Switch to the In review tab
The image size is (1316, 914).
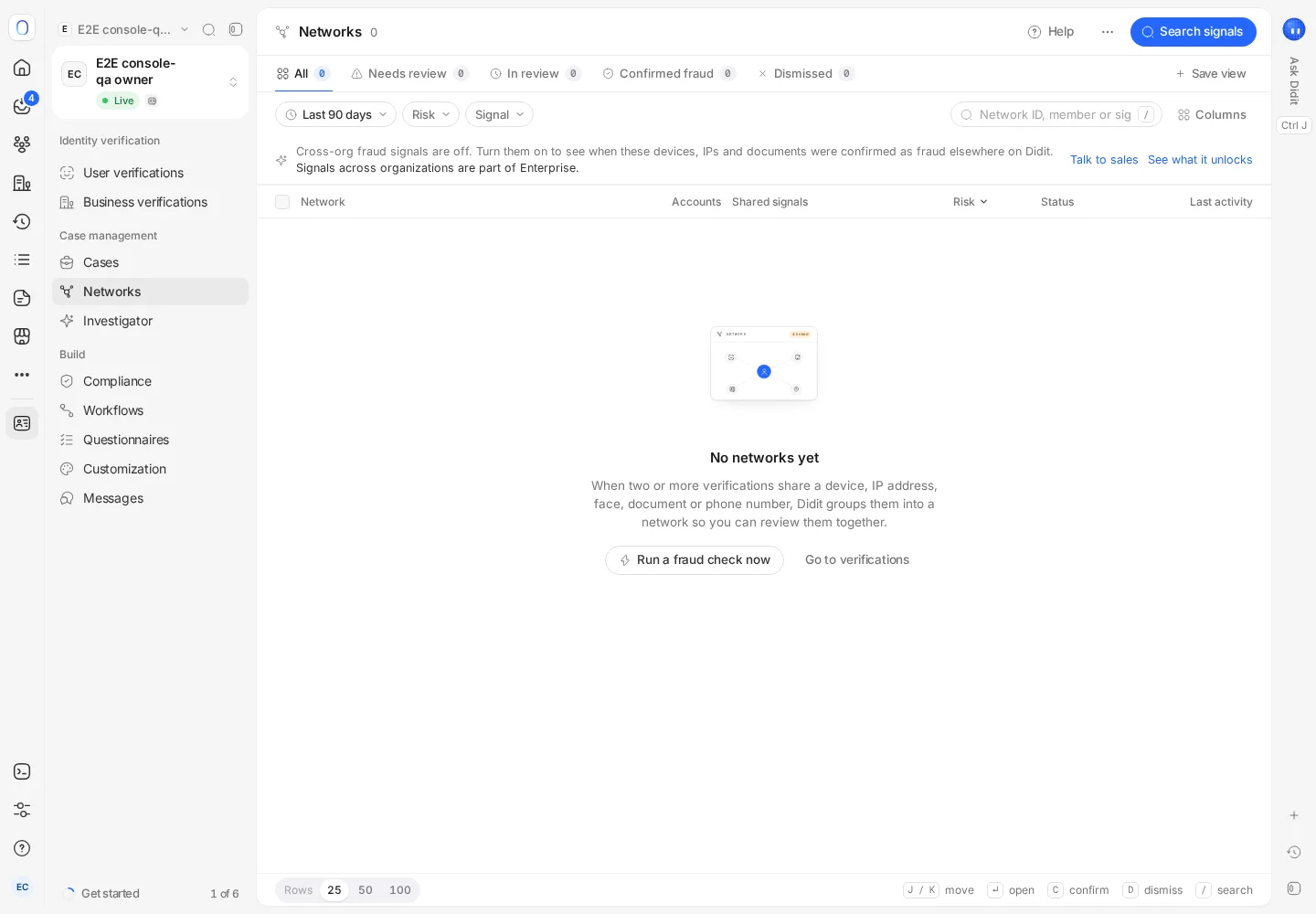click(536, 73)
